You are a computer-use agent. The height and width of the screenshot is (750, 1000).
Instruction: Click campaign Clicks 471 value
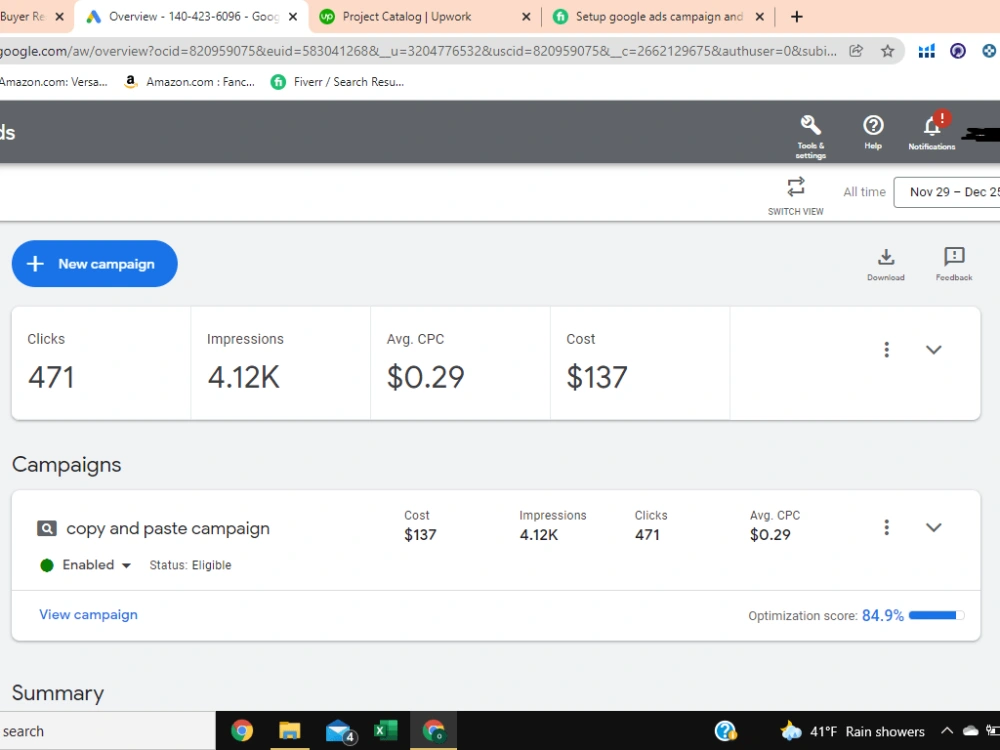point(647,534)
